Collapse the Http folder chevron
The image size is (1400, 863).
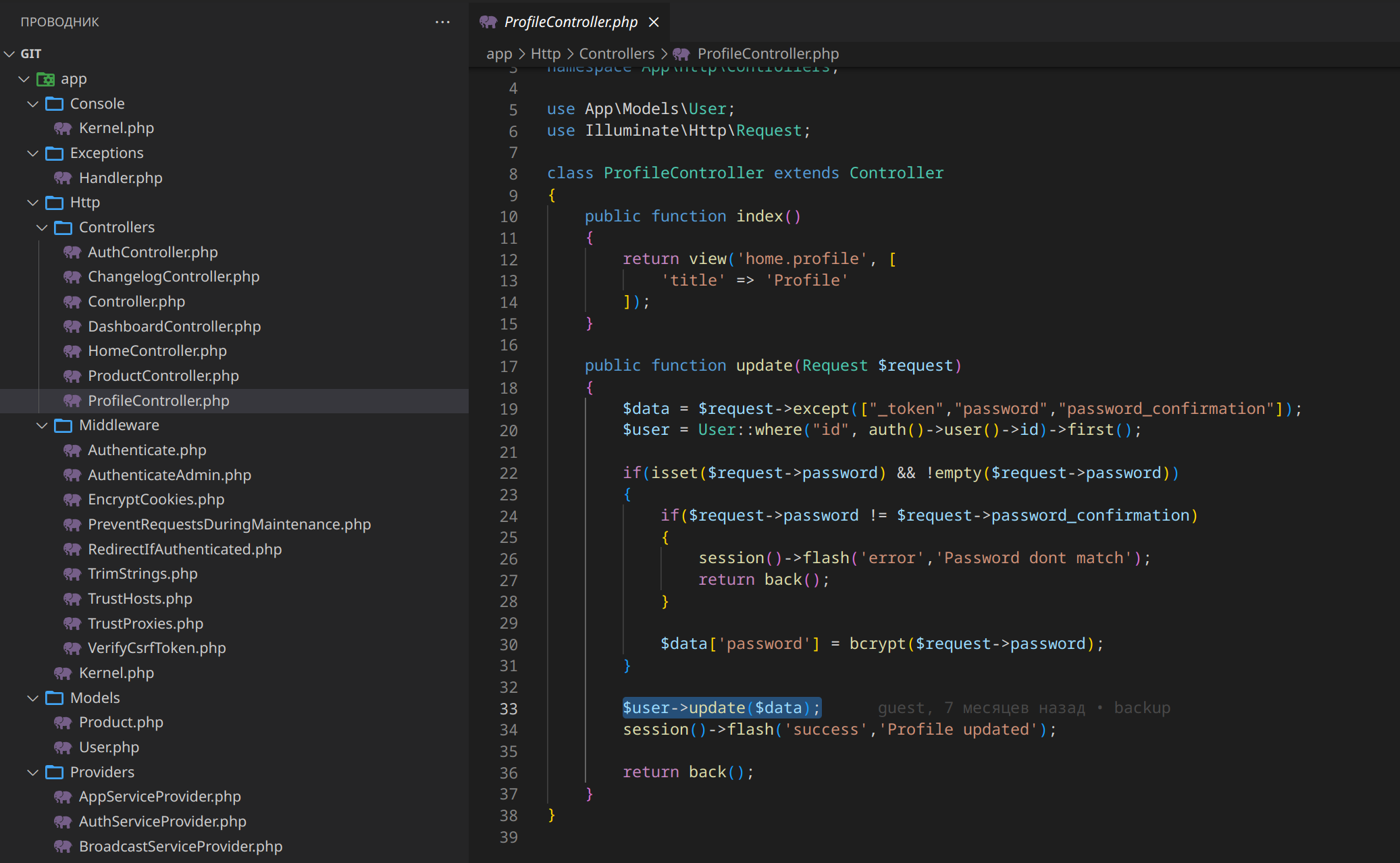pos(33,203)
